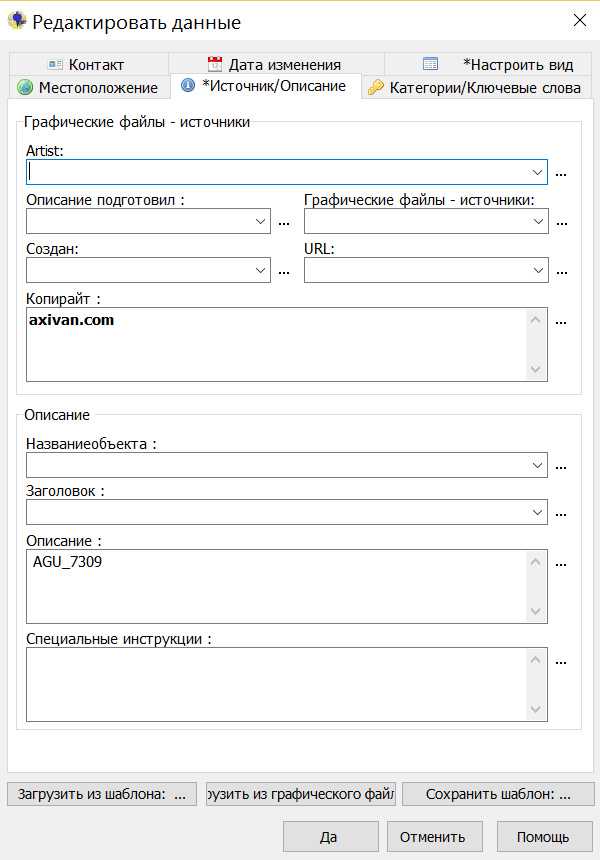Click ellipsis next to Описание подготовил field
The width and height of the screenshot is (600, 860).
284,222
